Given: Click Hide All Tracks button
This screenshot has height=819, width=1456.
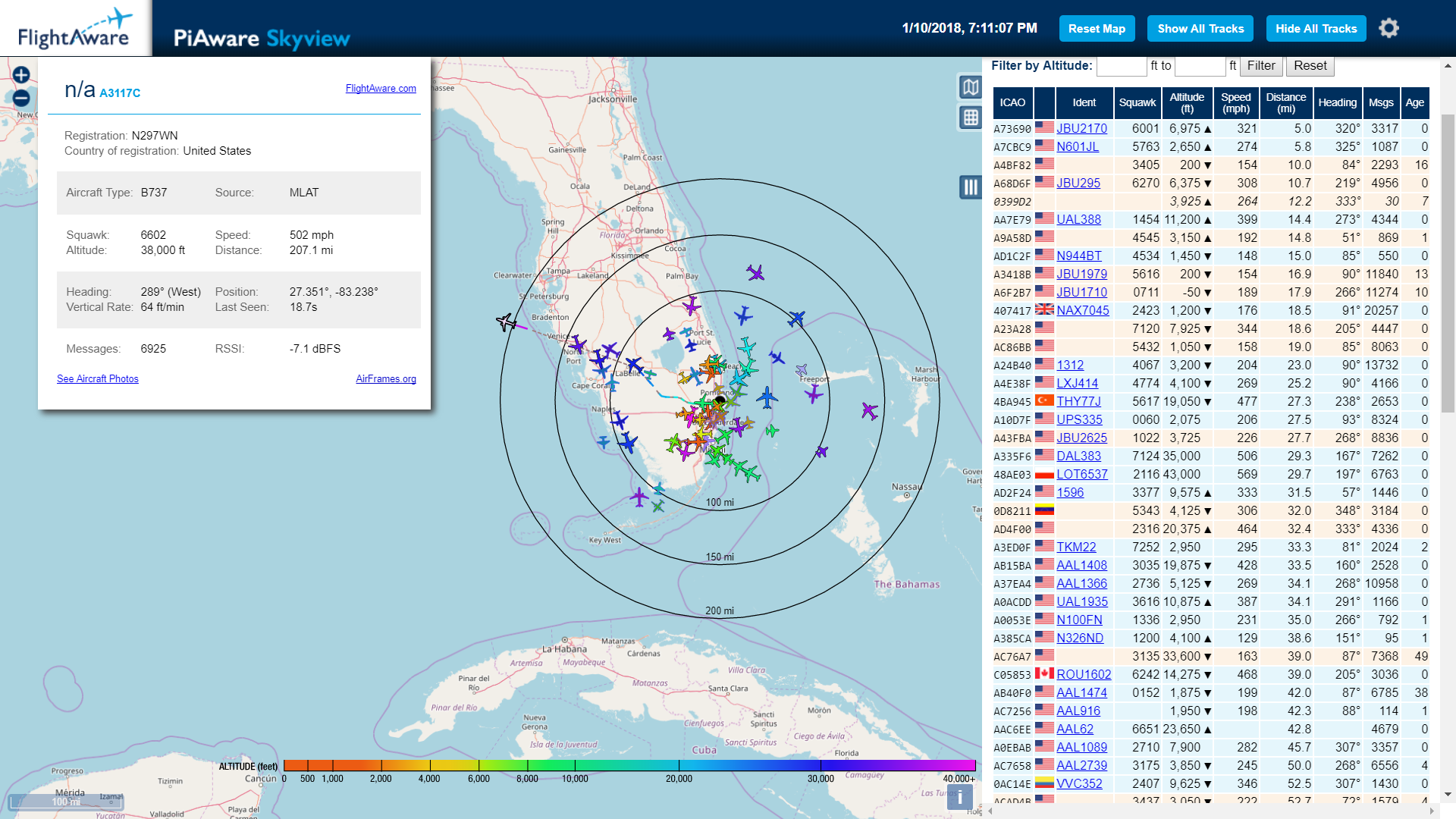Looking at the screenshot, I should 1316,29.
